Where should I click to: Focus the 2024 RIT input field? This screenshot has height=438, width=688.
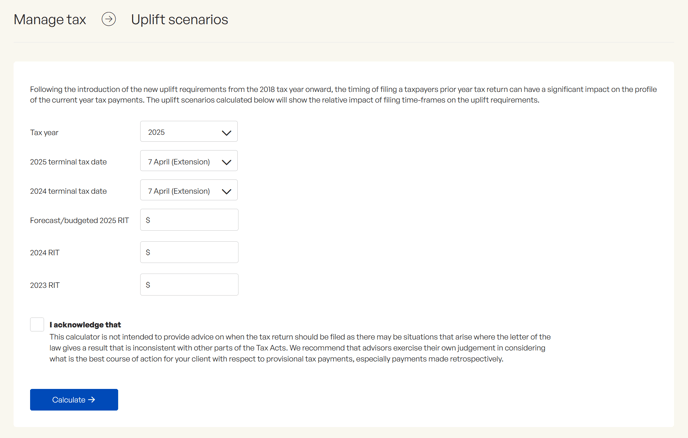(189, 252)
